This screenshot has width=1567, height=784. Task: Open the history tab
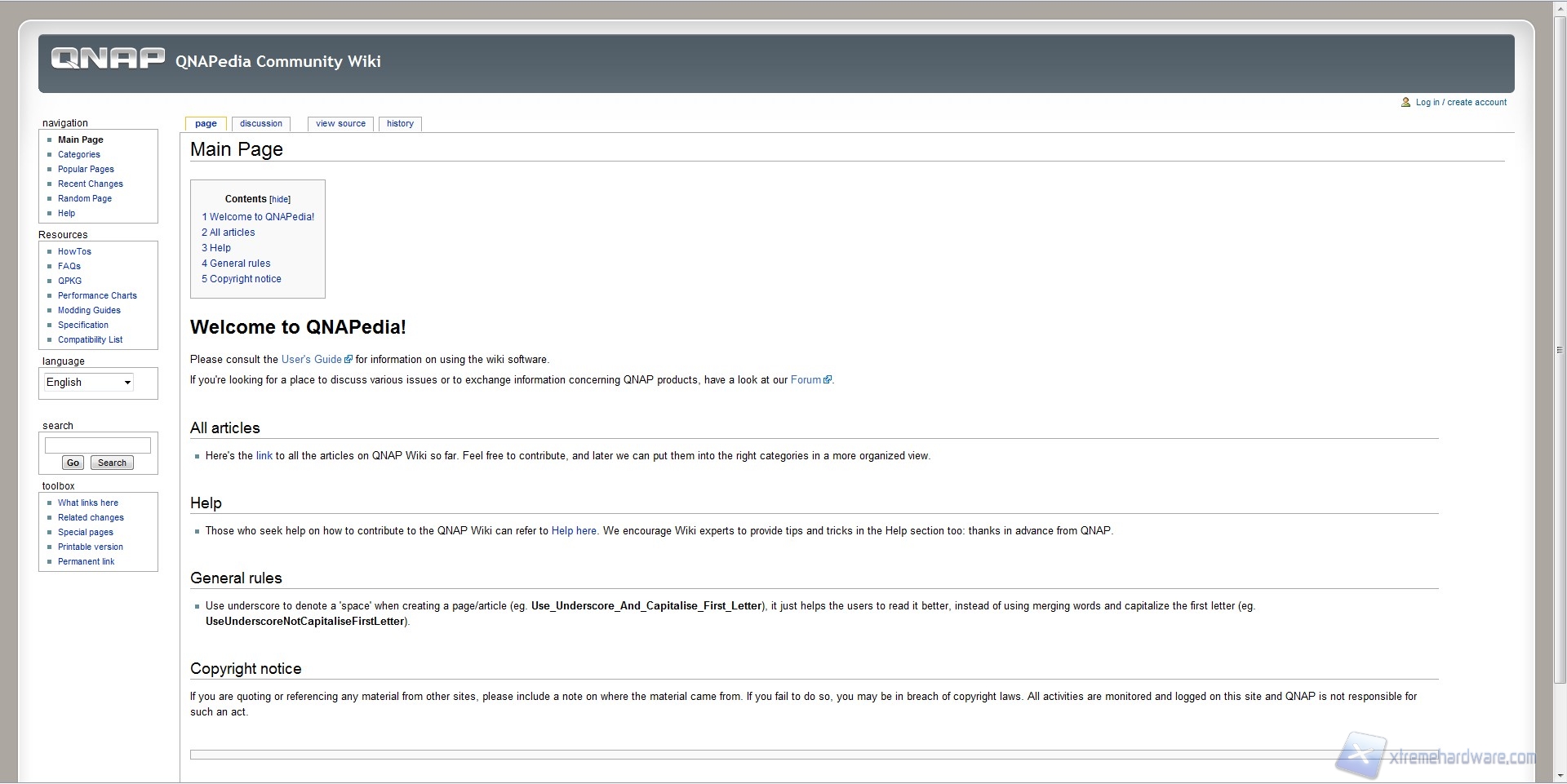point(400,124)
